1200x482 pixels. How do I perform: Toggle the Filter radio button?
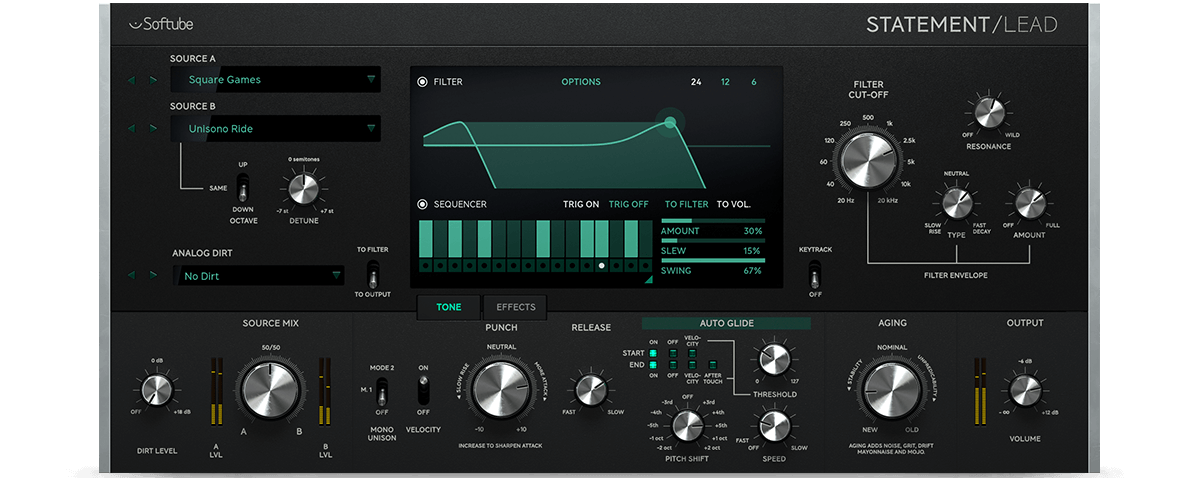click(x=423, y=82)
